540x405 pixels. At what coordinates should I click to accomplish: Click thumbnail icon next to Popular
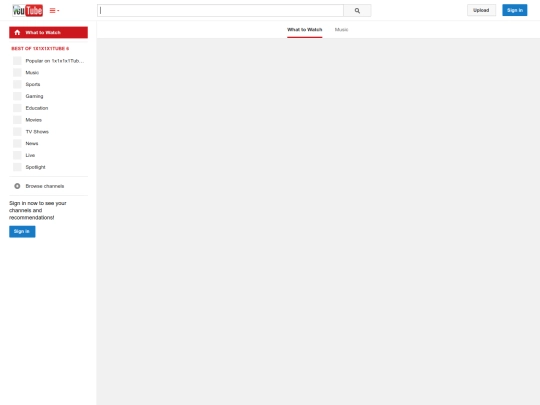coord(17,61)
